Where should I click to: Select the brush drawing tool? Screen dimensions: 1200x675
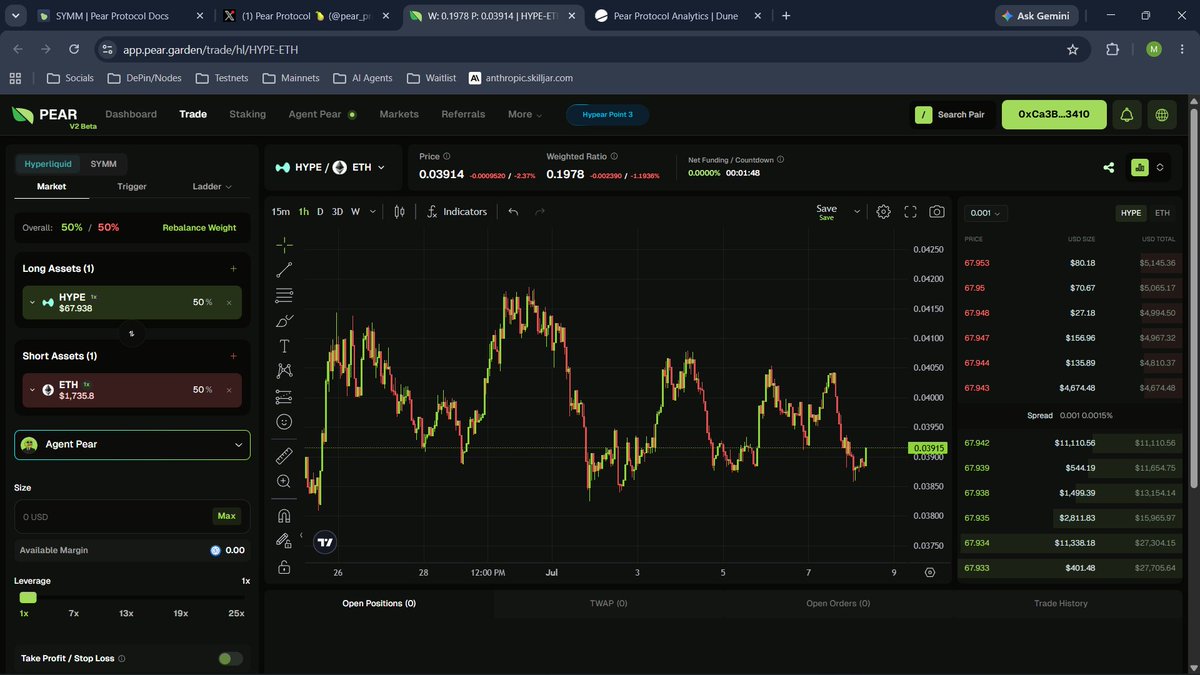284,321
